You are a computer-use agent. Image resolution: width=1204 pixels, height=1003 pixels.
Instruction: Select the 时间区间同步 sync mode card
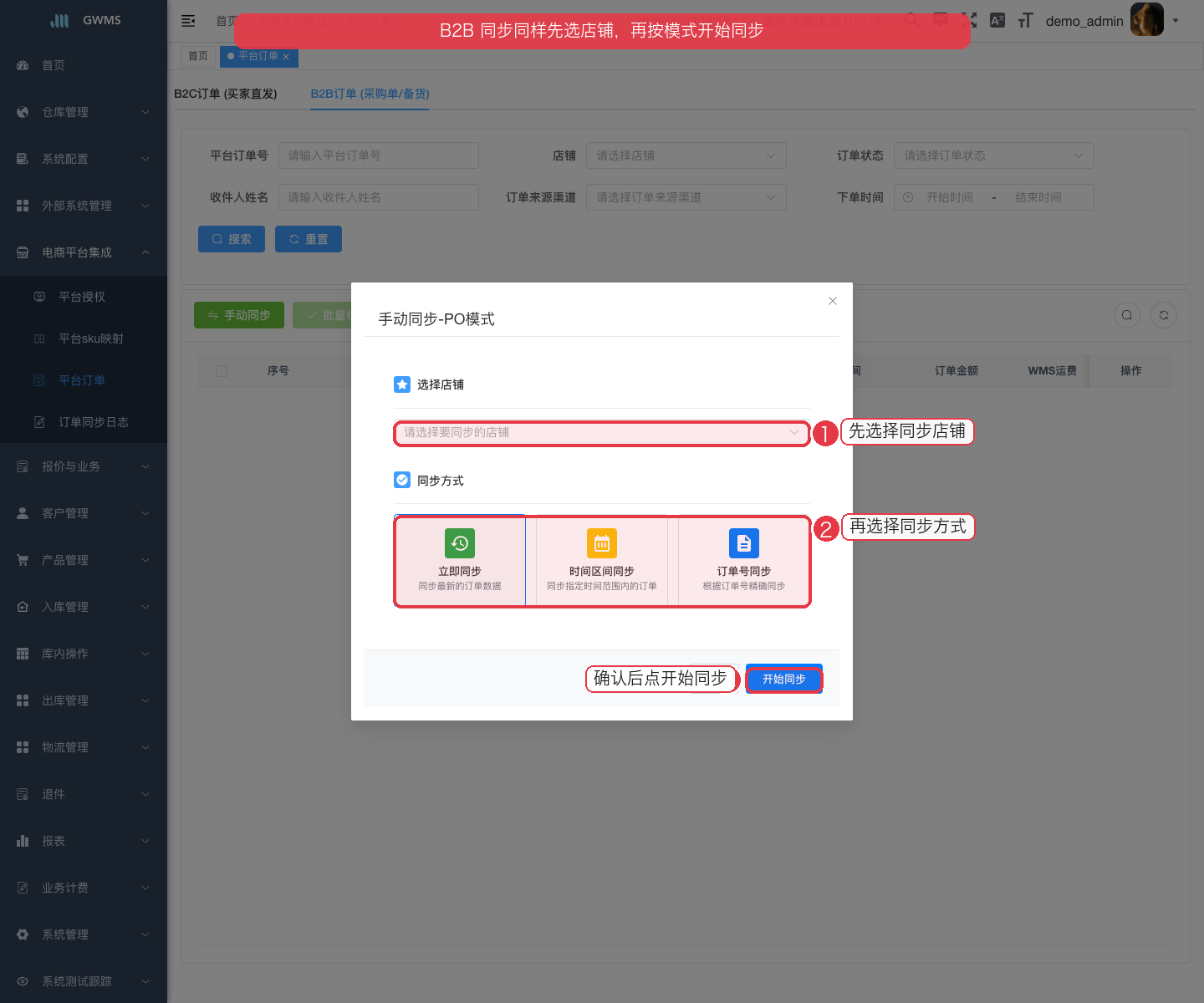602,560
